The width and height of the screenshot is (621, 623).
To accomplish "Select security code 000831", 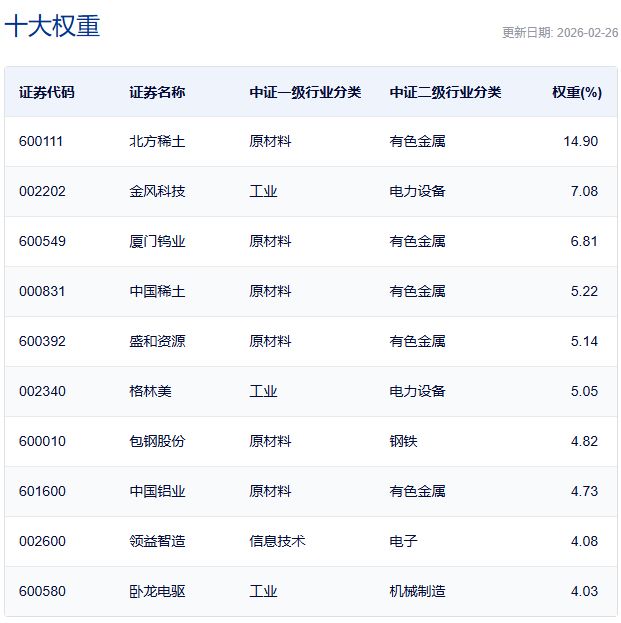I will tap(42, 291).
